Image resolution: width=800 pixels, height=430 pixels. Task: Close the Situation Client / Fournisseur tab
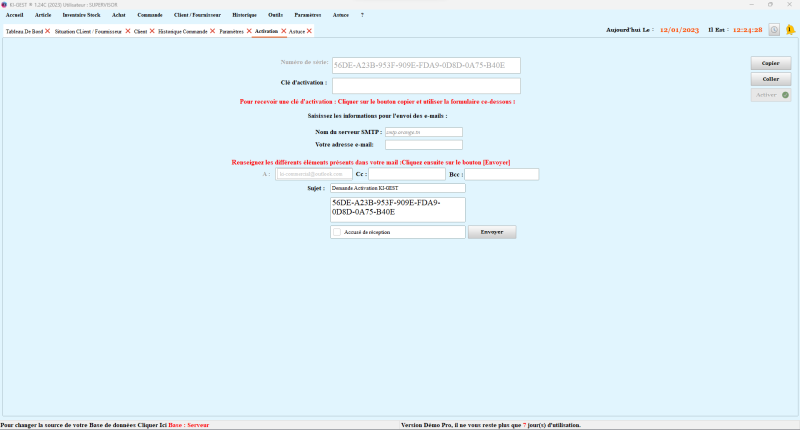tap(127, 32)
